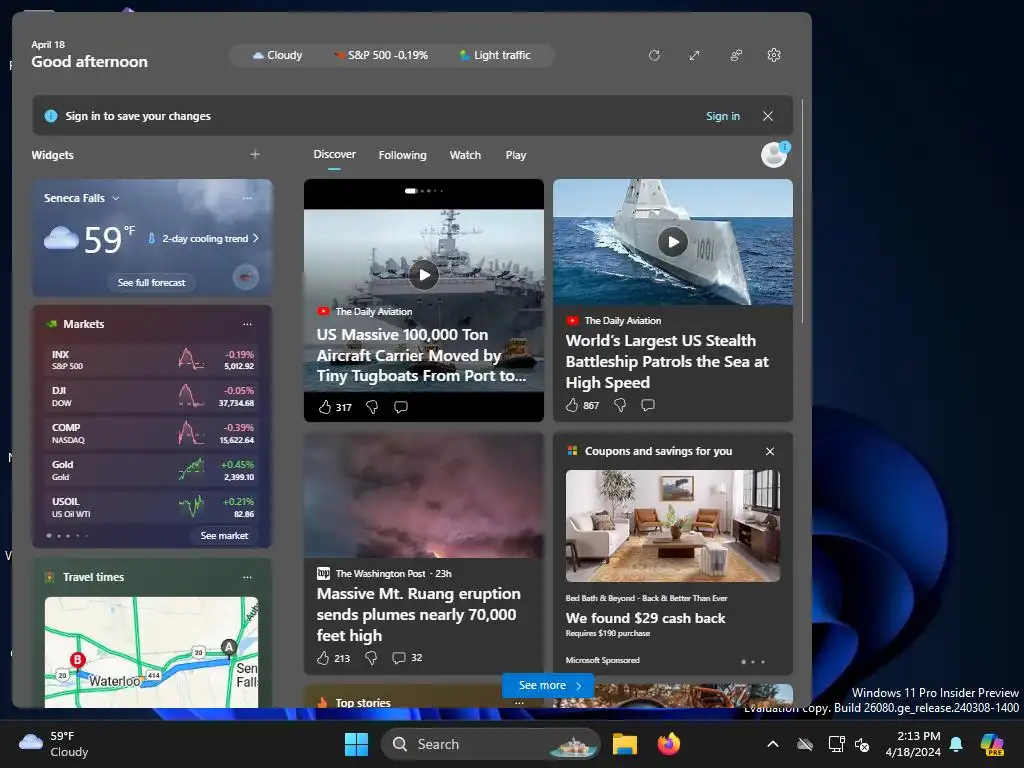Expand Seneca Falls location dropdown

[x=116, y=198]
